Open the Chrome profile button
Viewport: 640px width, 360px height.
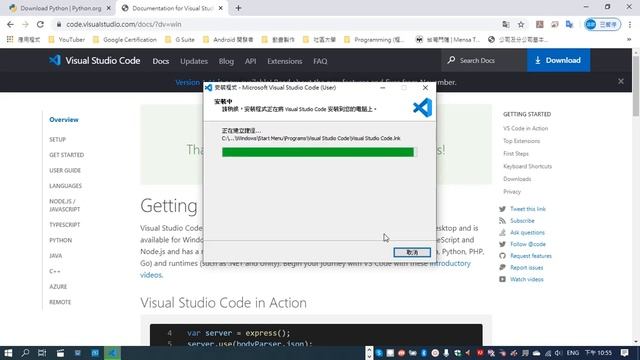click(602, 24)
